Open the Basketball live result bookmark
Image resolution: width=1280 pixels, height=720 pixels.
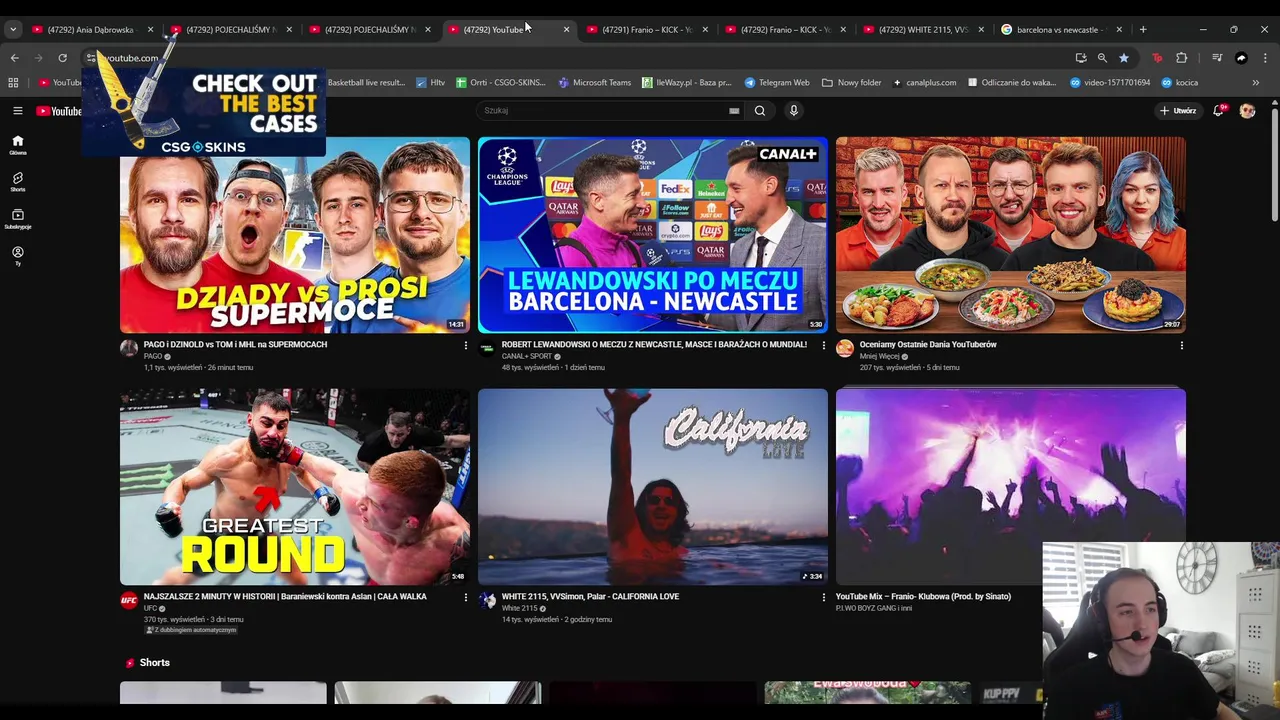pyautogui.click(x=365, y=83)
